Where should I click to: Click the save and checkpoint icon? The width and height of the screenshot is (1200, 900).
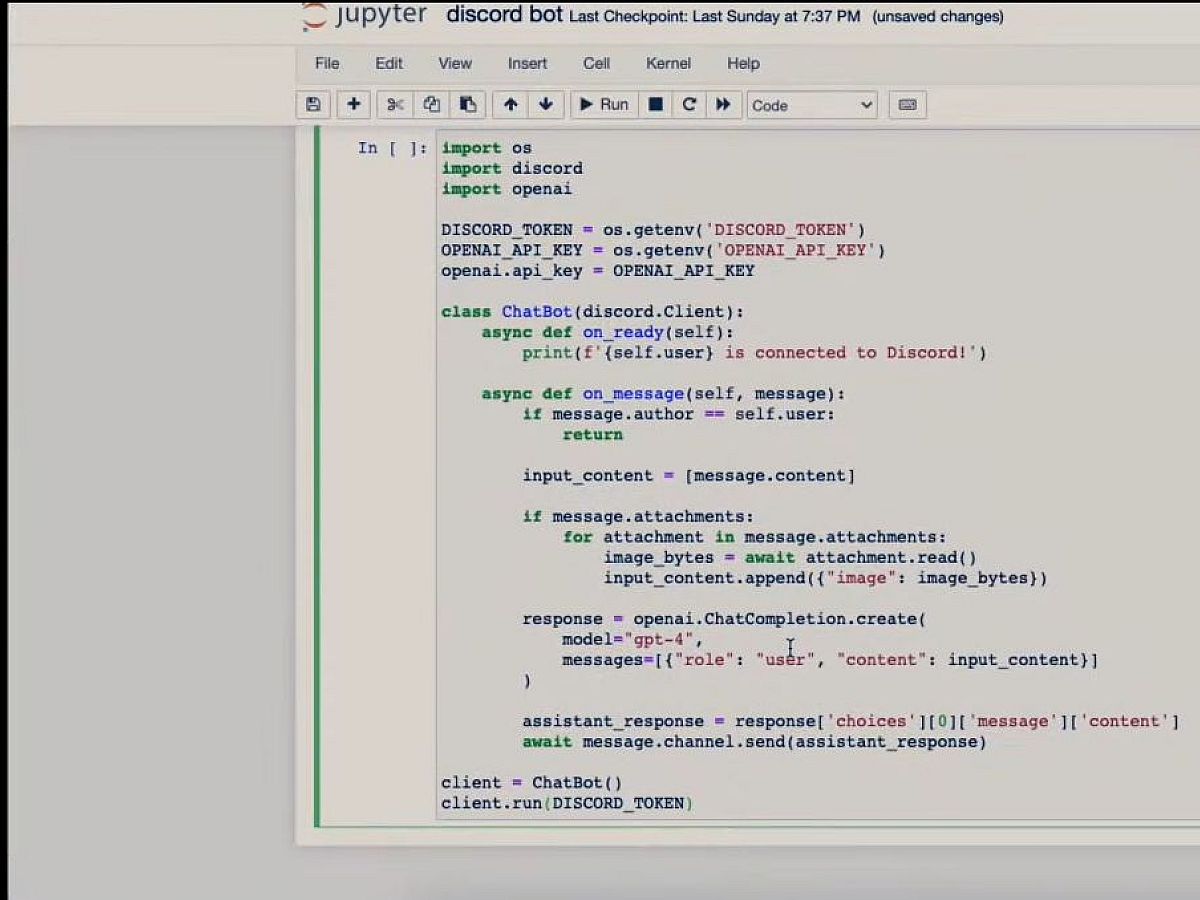(x=313, y=105)
